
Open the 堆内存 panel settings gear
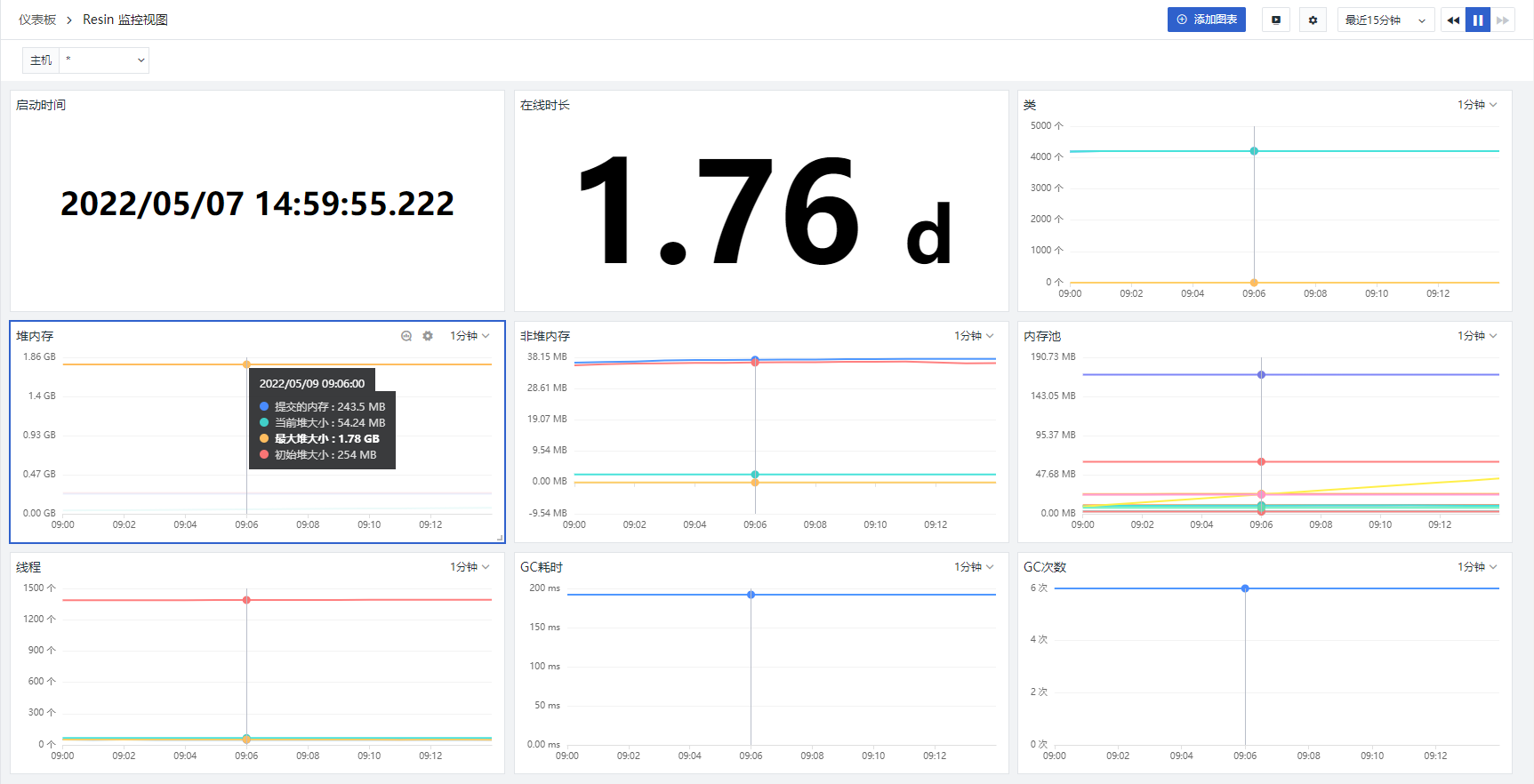[x=428, y=336]
